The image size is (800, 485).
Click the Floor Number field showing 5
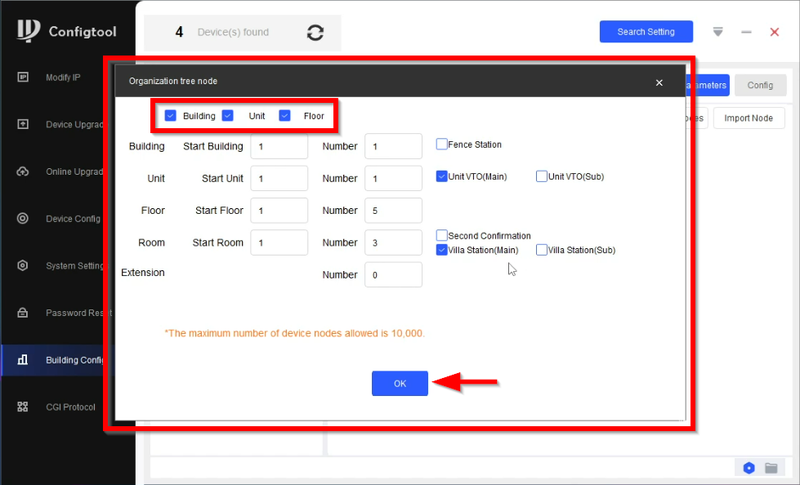[393, 211]
